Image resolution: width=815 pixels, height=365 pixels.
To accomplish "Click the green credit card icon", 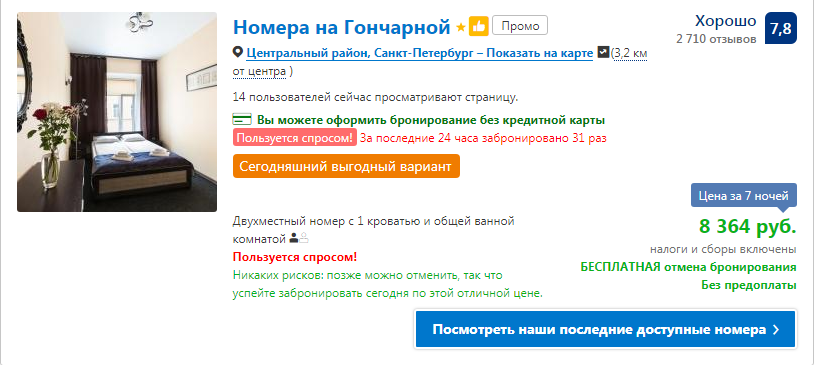I will click(x=242, y=120).
